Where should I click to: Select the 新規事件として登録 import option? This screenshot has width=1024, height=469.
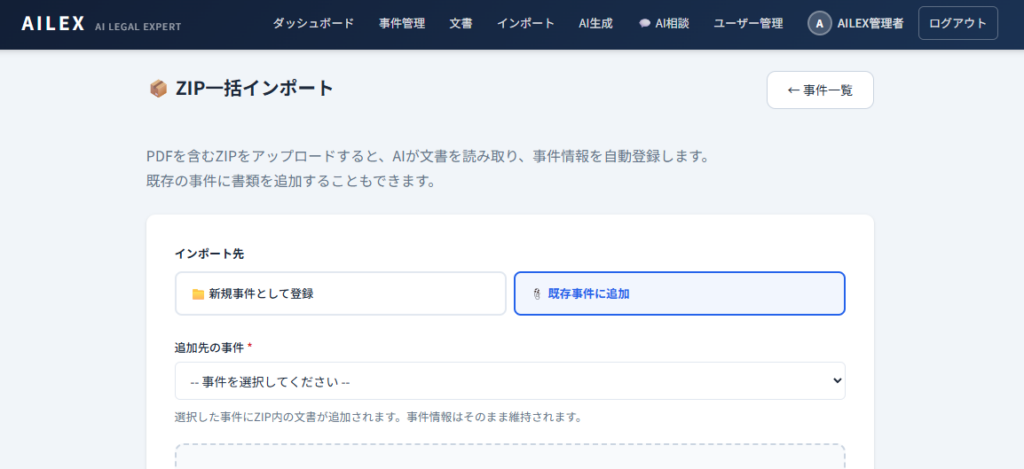coord(340,294)
